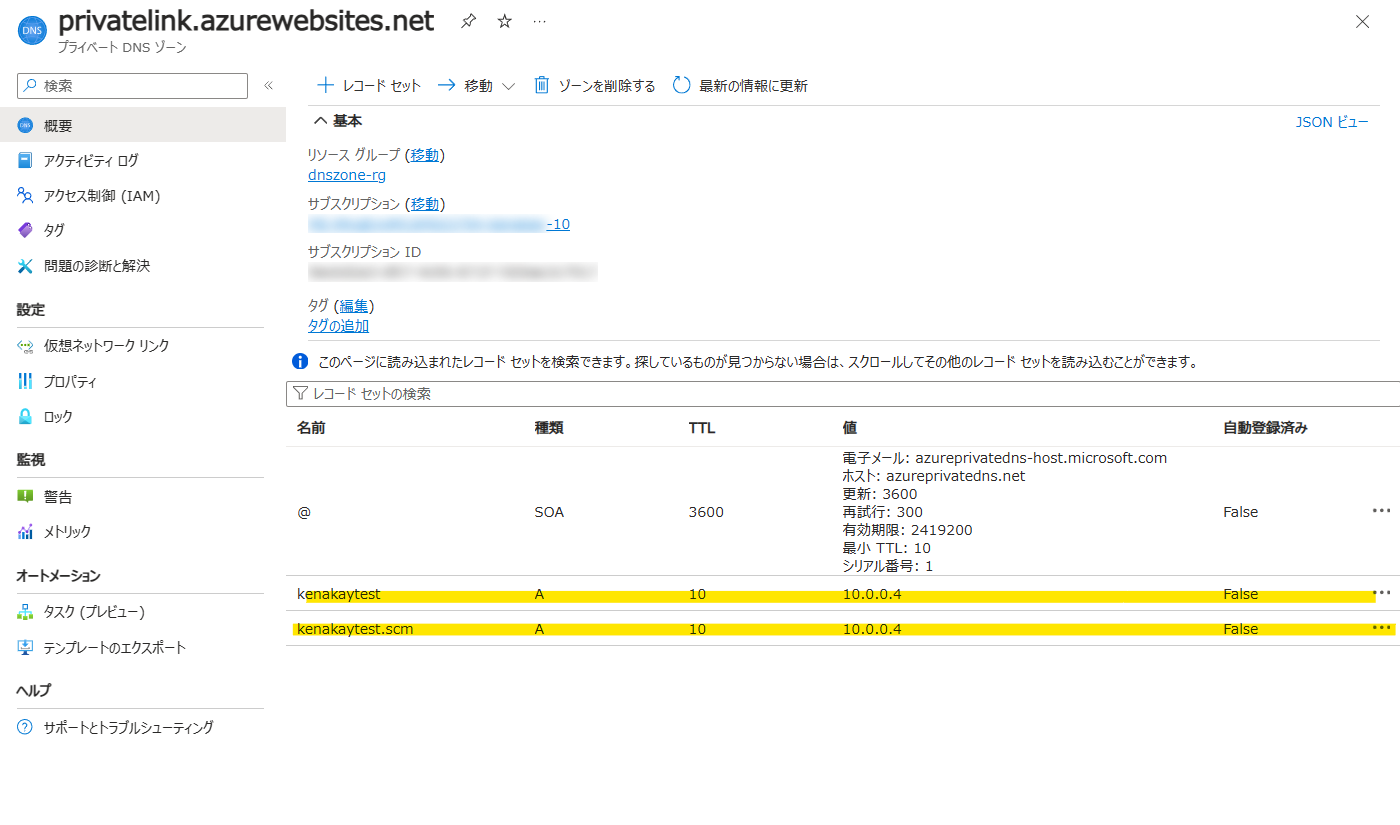Open the JSON ビュー link
Screen dimensions: 1400x825
1332,122
